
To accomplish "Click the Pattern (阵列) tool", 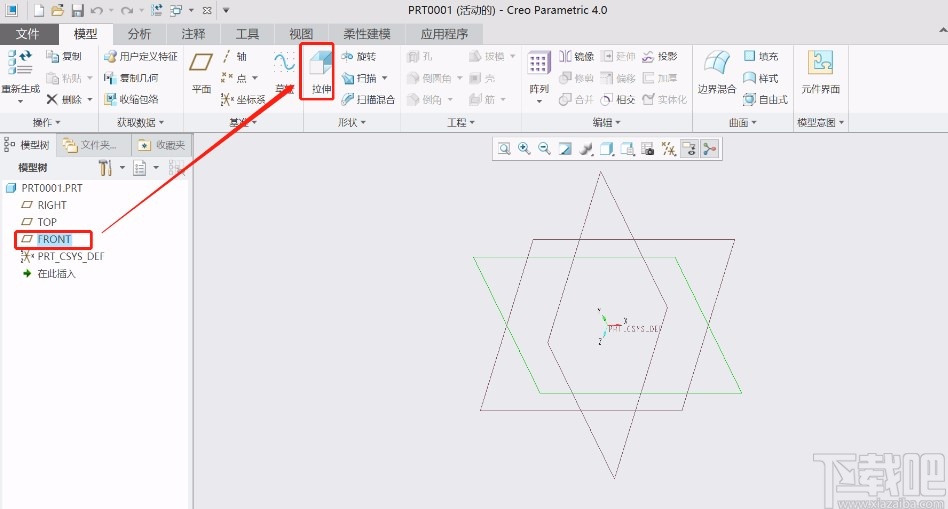I will click(x=539, y=73).
